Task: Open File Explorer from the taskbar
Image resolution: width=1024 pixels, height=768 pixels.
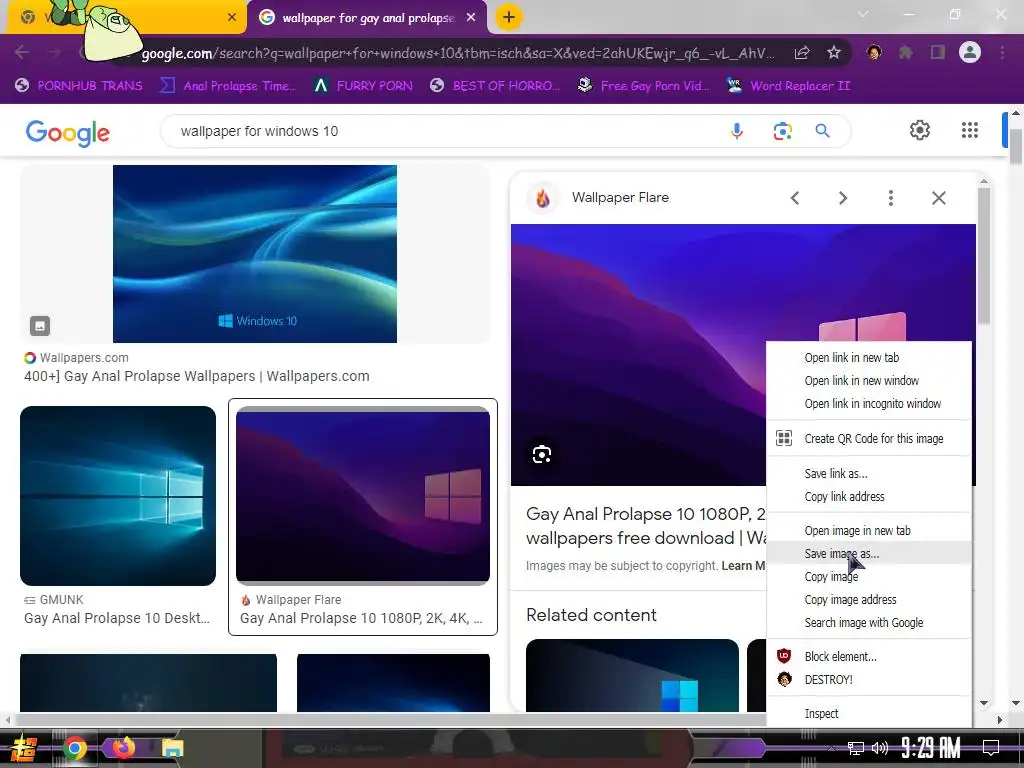Action: 172,748
